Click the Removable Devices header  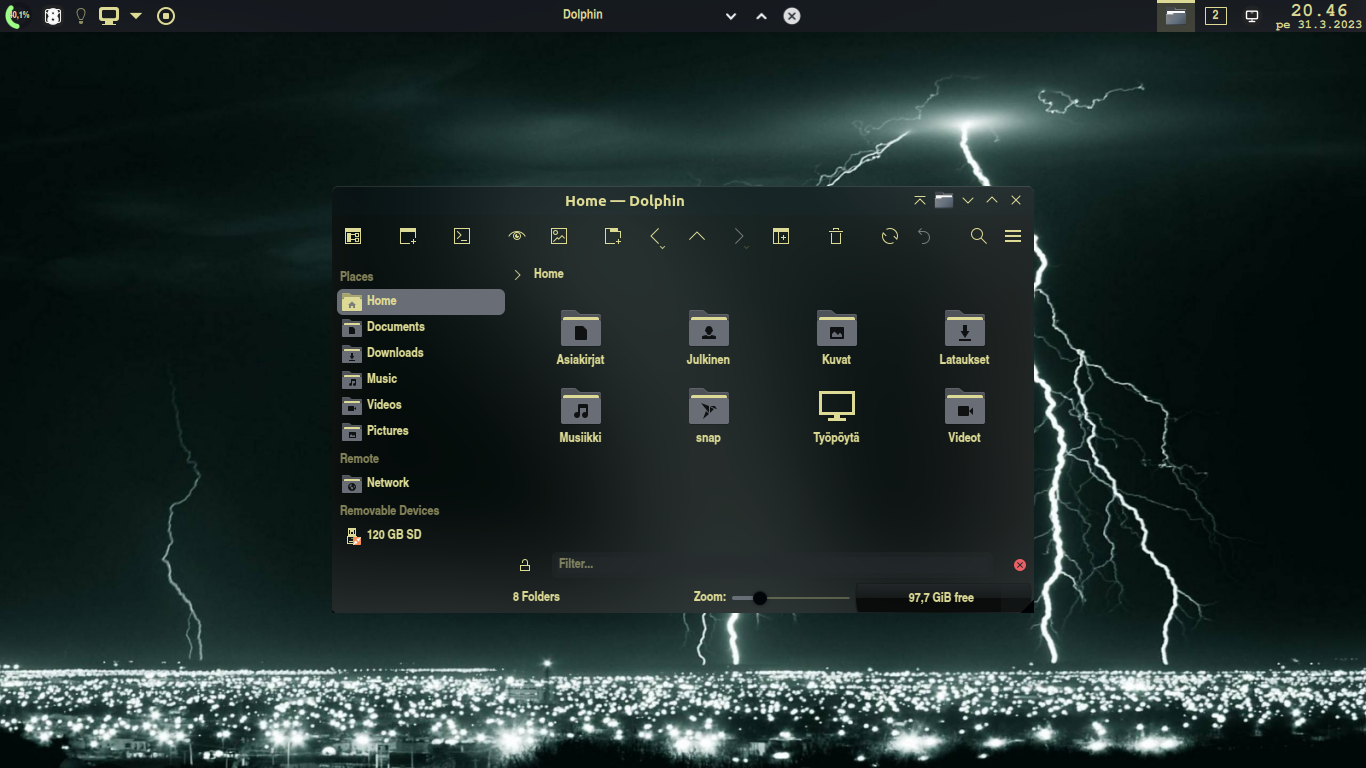click(x=389, y=511)
